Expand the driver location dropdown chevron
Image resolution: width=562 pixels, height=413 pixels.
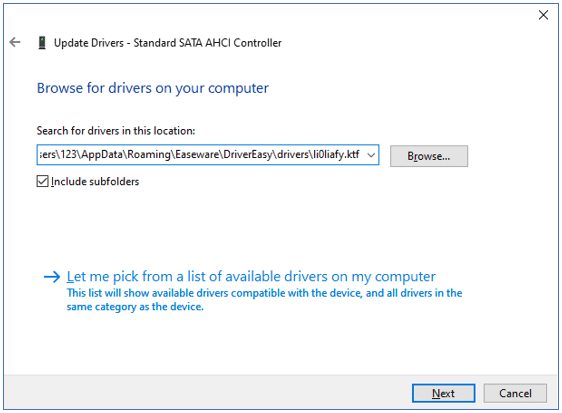coord(371,155)
